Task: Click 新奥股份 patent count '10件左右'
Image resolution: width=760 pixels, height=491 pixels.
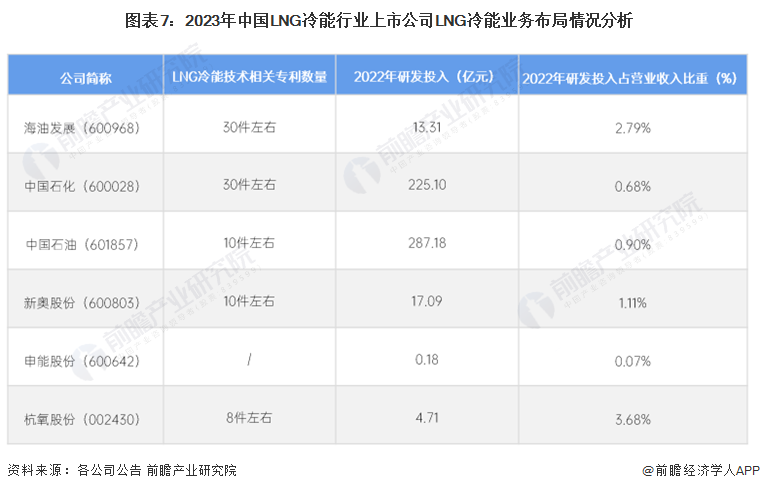Action: coord(249,301)
